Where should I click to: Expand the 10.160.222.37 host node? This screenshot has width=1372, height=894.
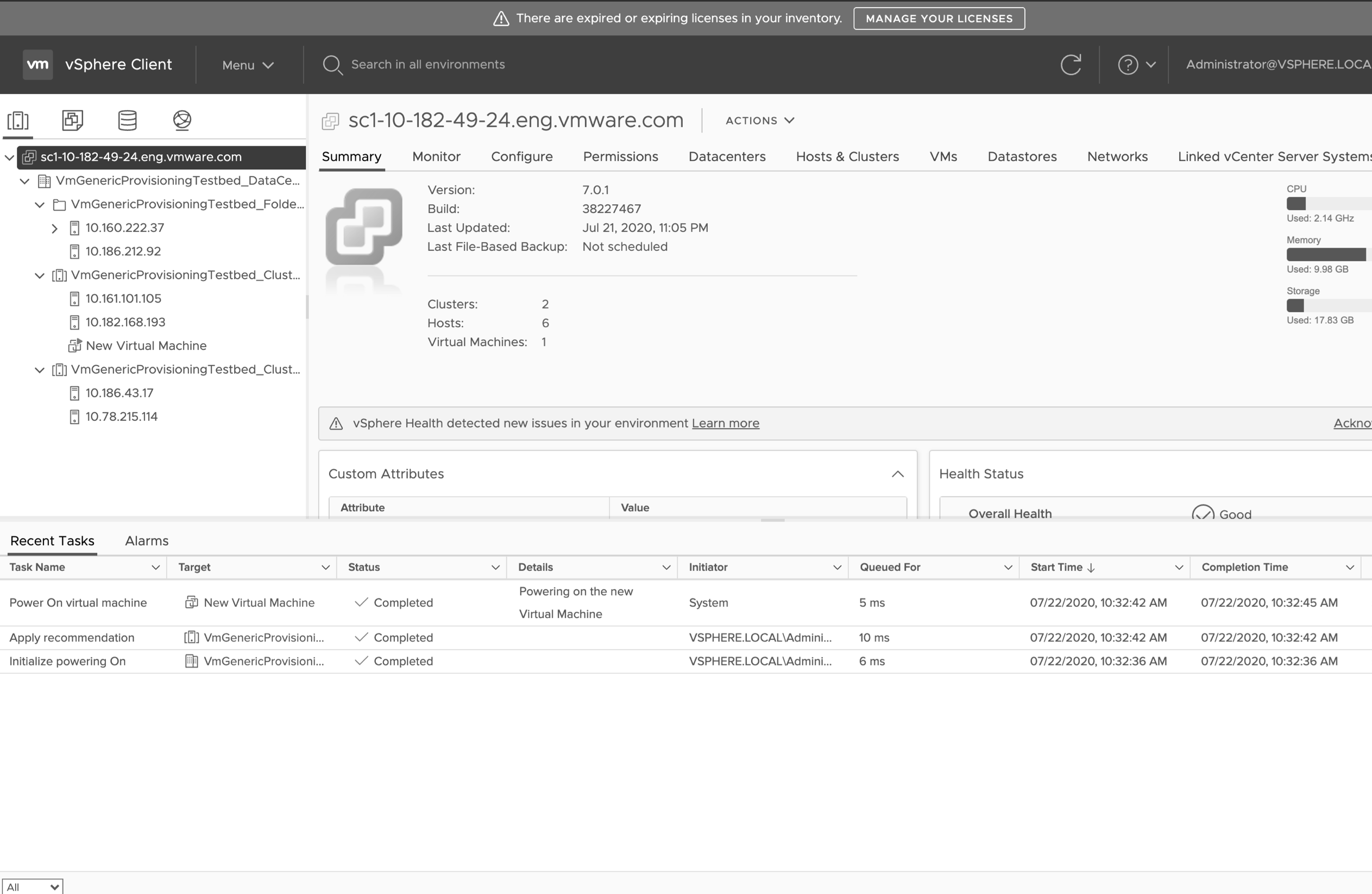click(55, 228)
